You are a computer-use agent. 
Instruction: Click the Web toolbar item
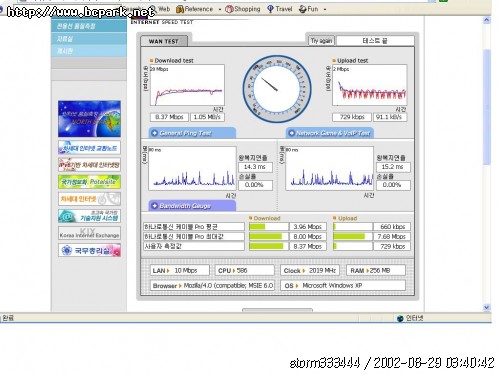(160, 9)
